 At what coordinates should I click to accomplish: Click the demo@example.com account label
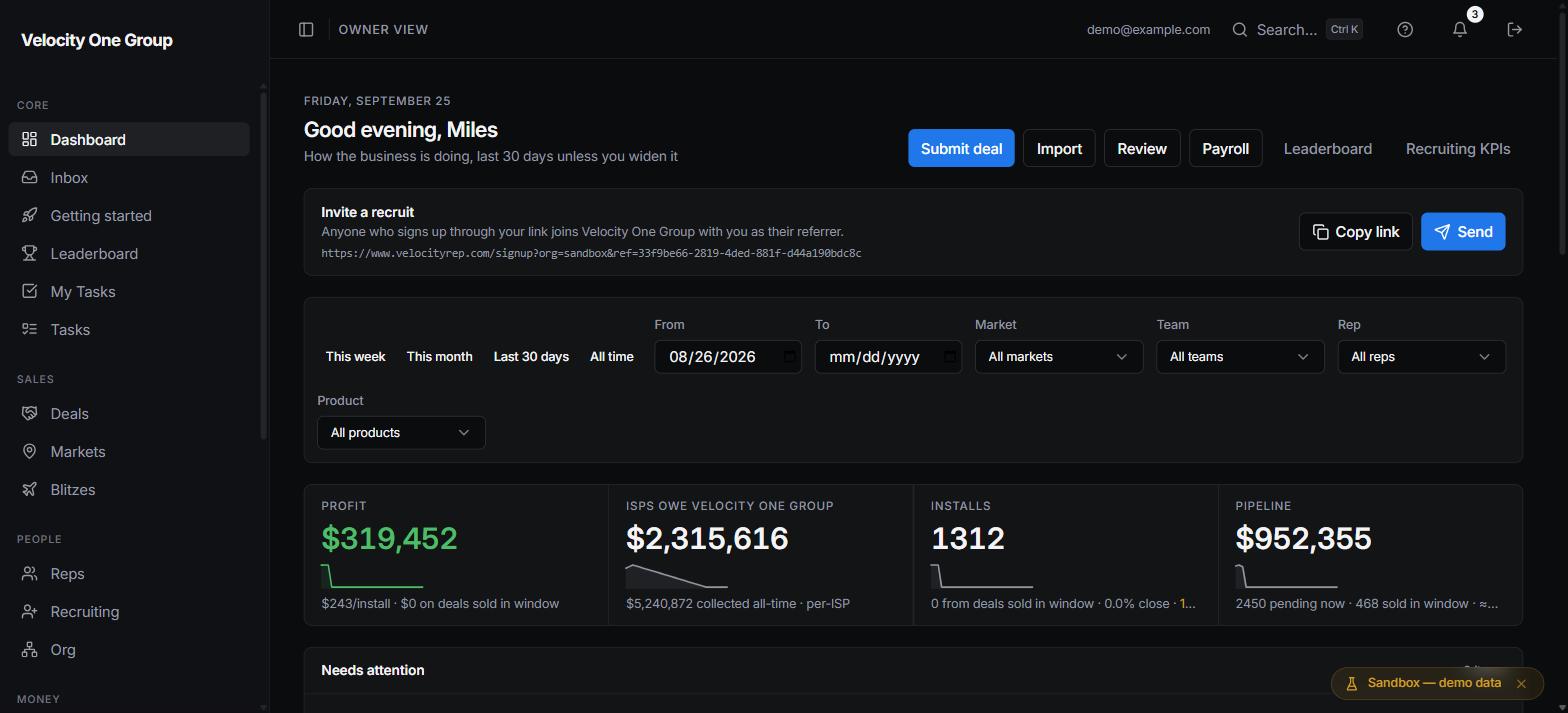click(1148, 30)
